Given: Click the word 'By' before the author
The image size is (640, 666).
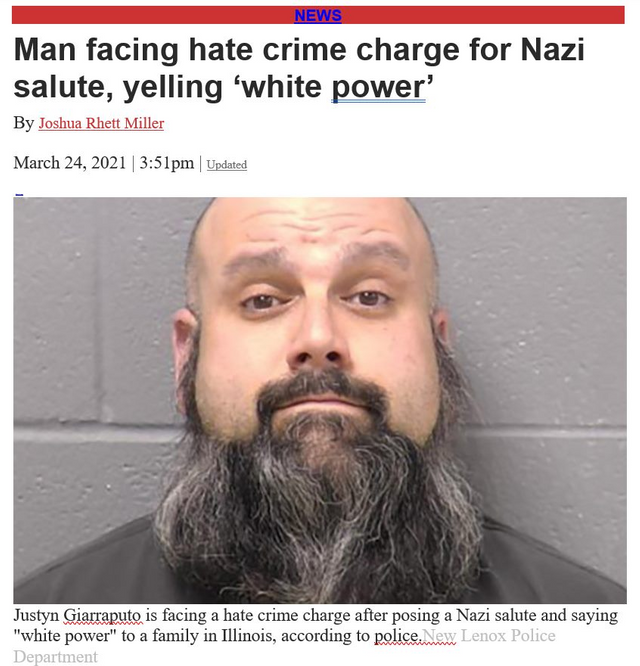Looking at the screenshot, I should click(x=23, y=123).
